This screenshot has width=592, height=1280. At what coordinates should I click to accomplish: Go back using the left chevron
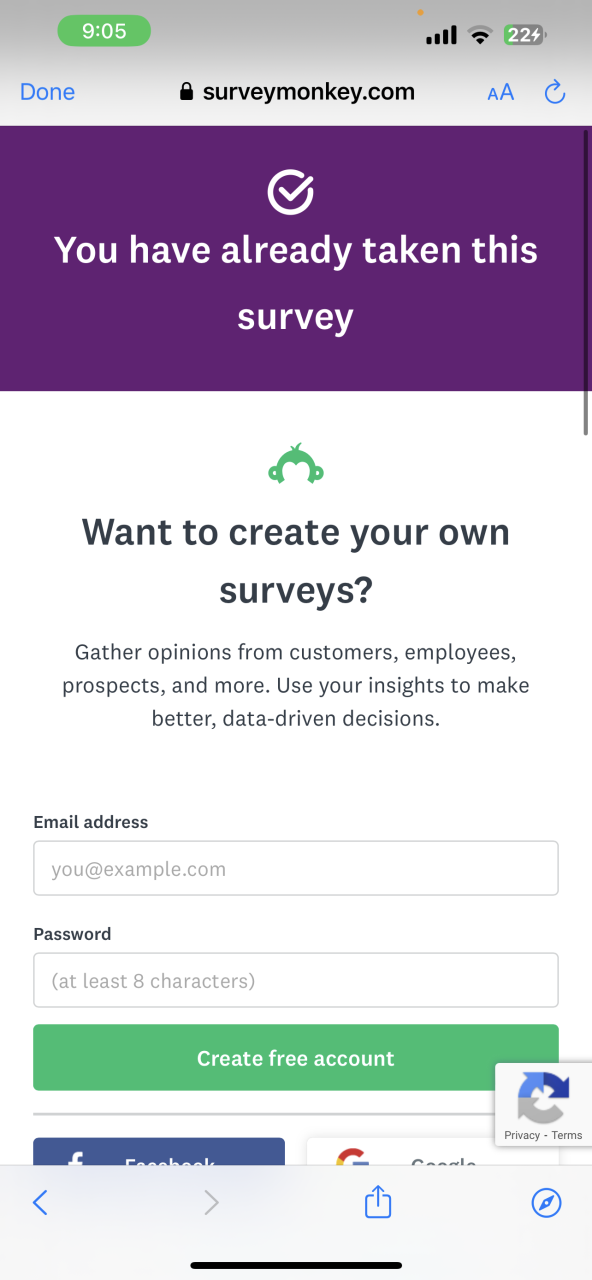pyautogui.click(x=40, y=1203)
